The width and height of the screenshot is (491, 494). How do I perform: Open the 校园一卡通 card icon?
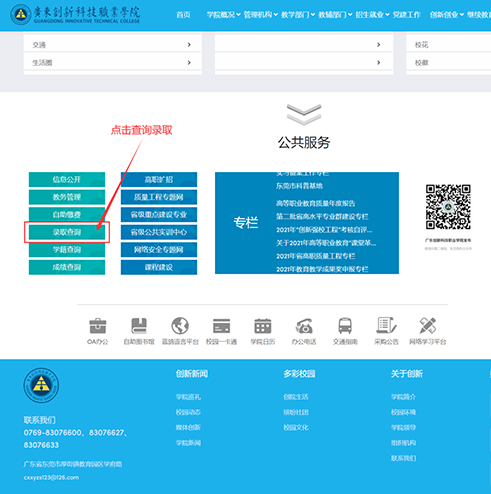click(x=221, y=326)
